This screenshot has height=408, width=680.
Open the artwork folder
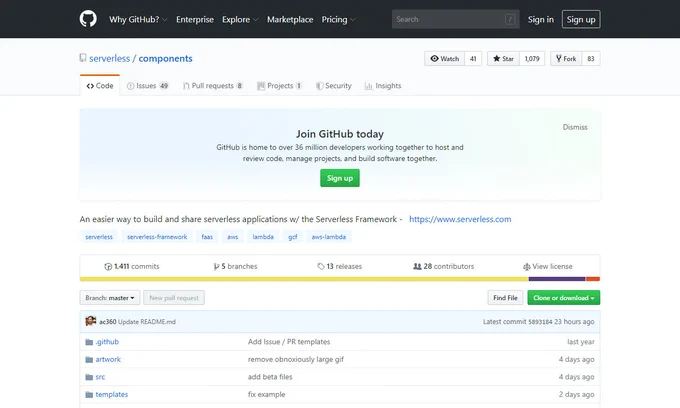(x=108, y=359)
